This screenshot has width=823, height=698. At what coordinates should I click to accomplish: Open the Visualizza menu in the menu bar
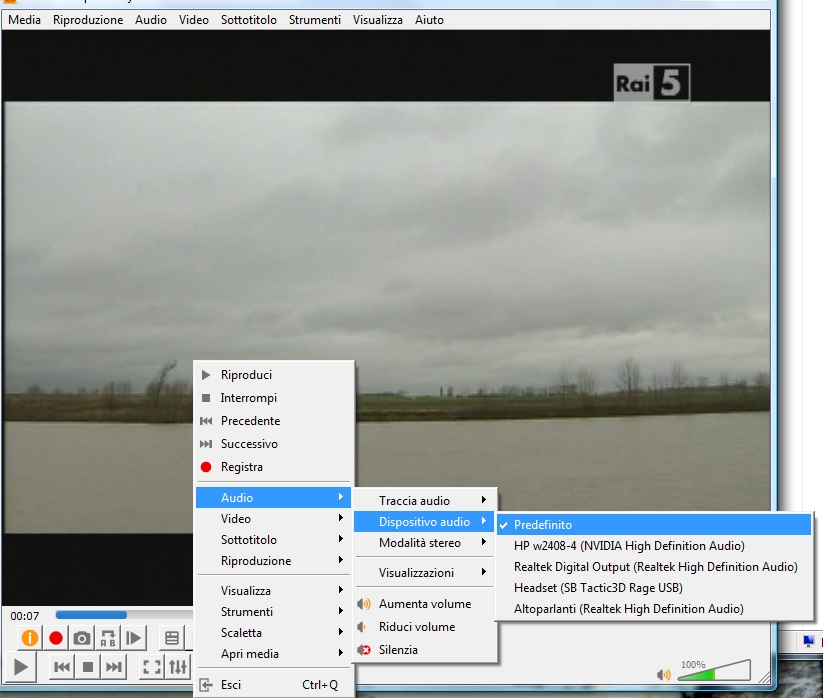point(377,20)
